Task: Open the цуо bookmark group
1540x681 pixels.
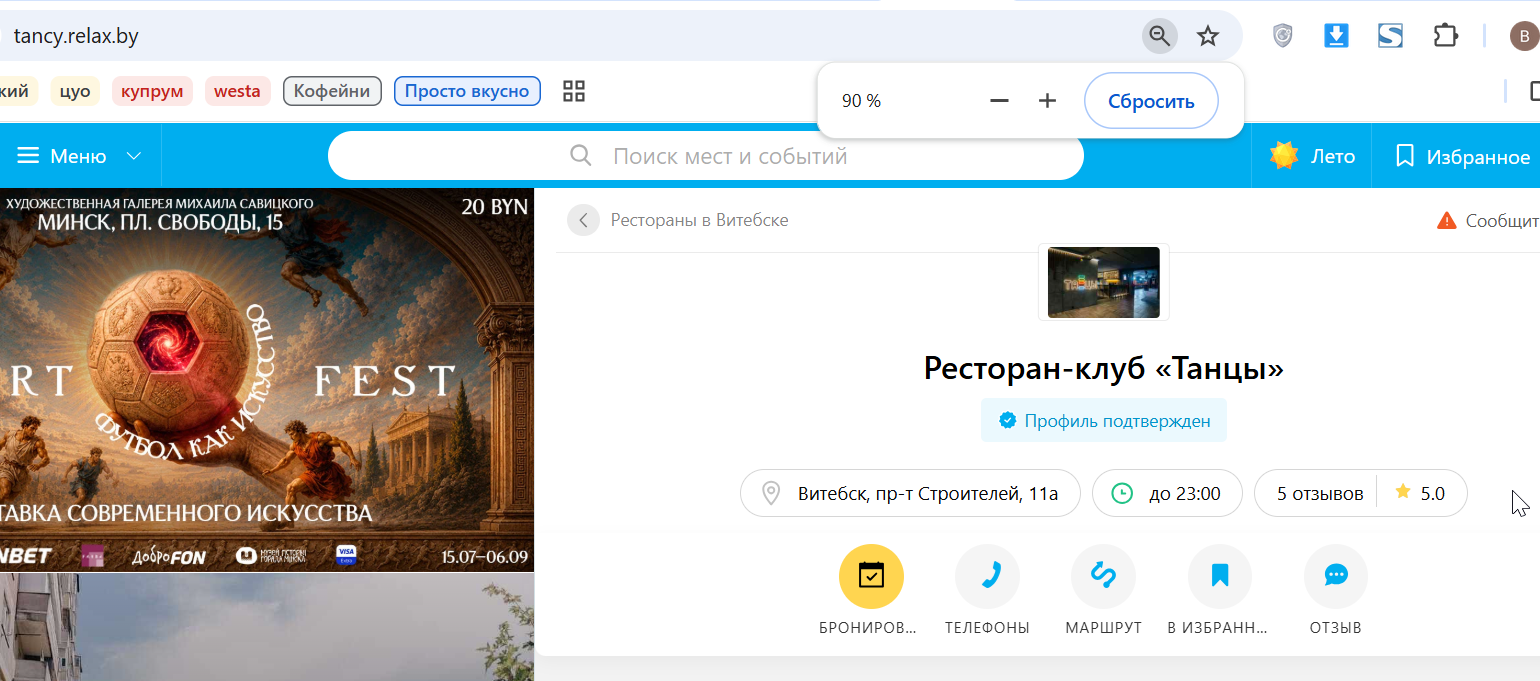Action: click(x=75, y=91)
